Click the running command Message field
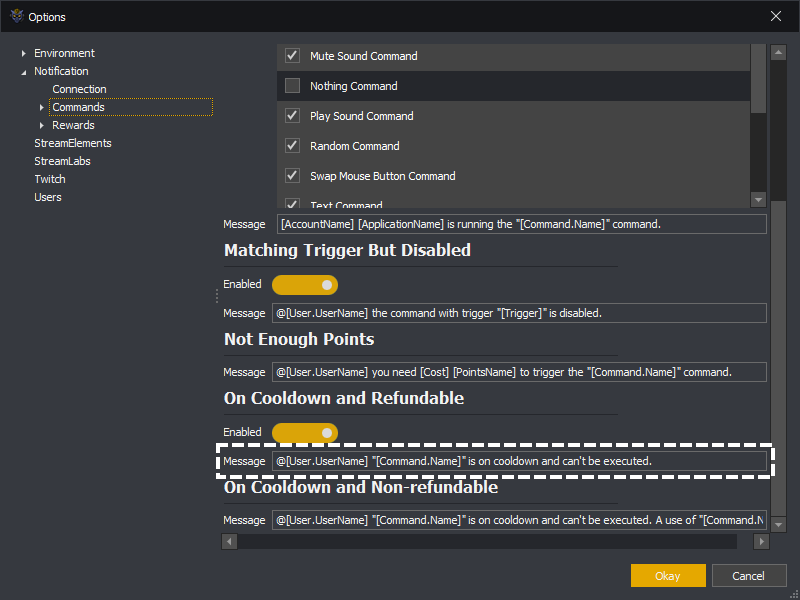The height and width of the screenshot is (600, 800). (x=521, y=224)
